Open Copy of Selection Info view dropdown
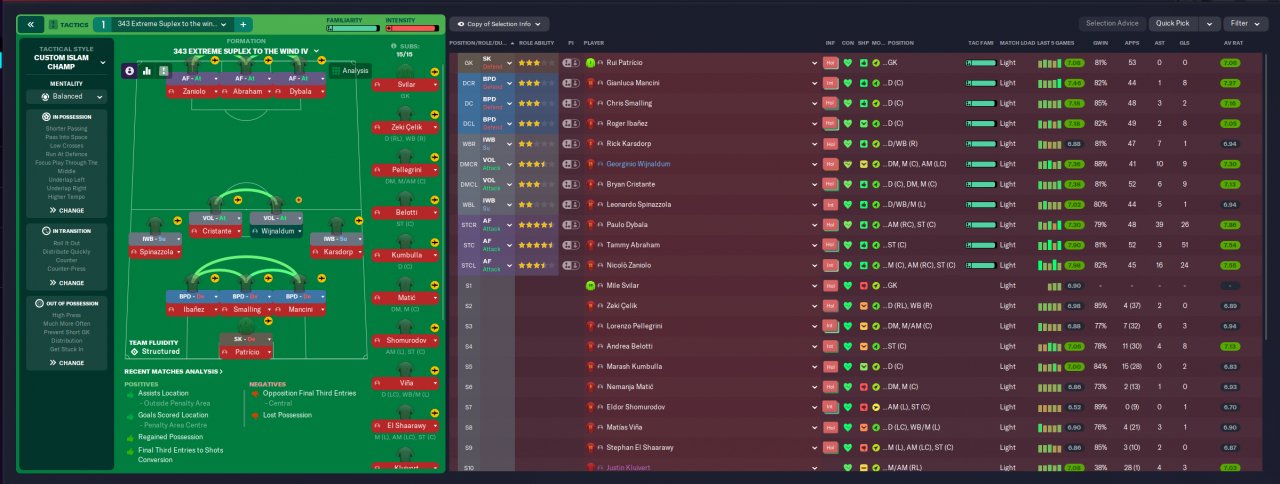1280x484 pixels. point(499,23)
